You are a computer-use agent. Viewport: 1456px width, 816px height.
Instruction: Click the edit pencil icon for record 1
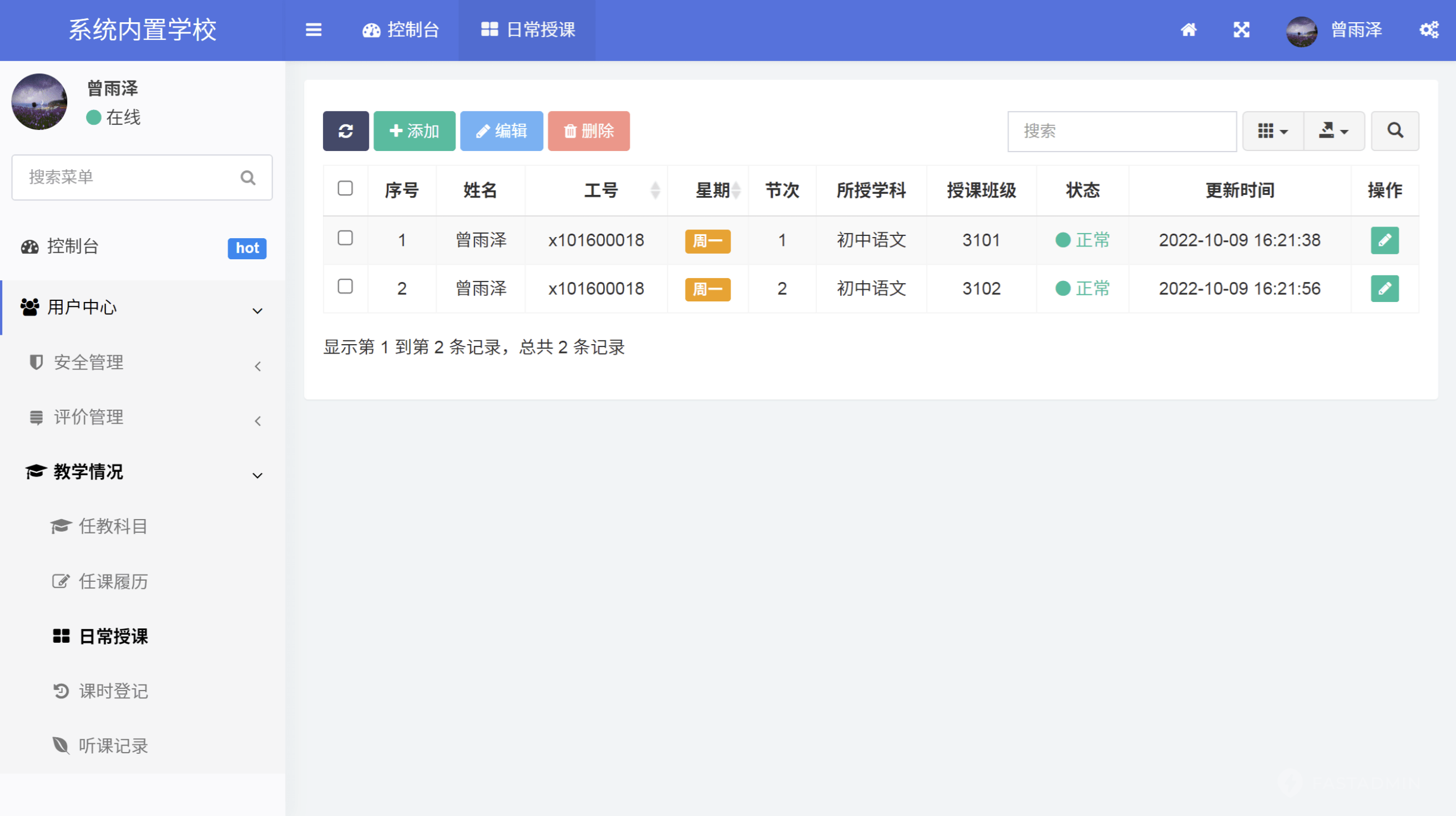[x=1385, y=240]
